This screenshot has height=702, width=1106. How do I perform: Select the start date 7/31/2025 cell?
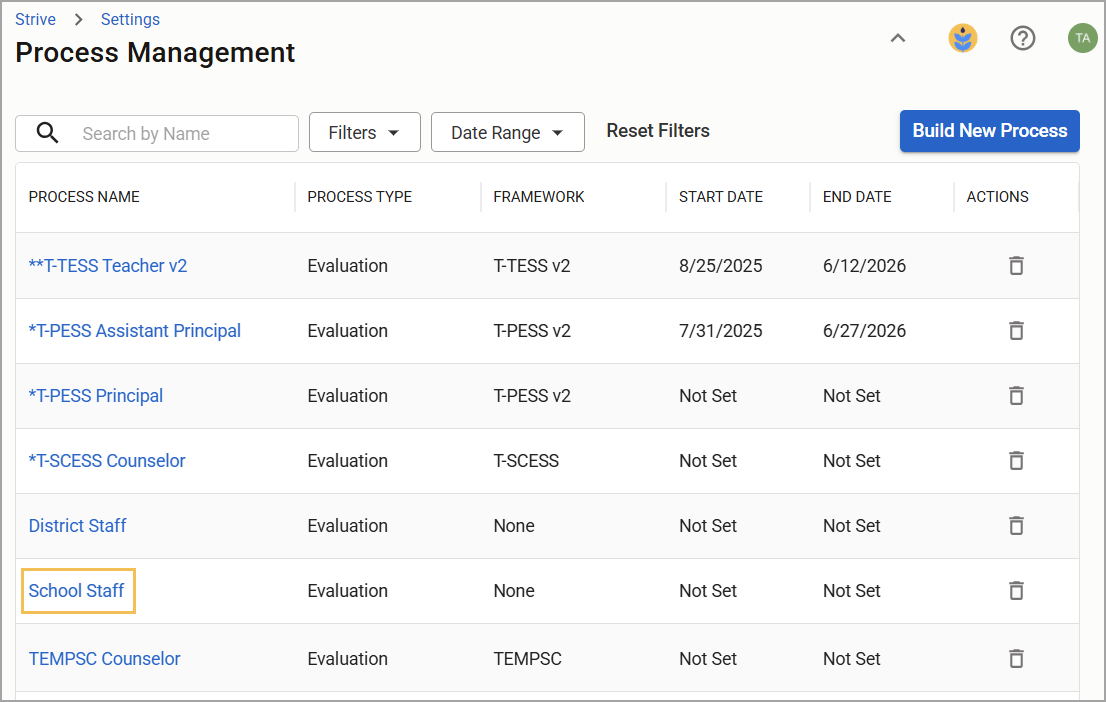point(721,331)
